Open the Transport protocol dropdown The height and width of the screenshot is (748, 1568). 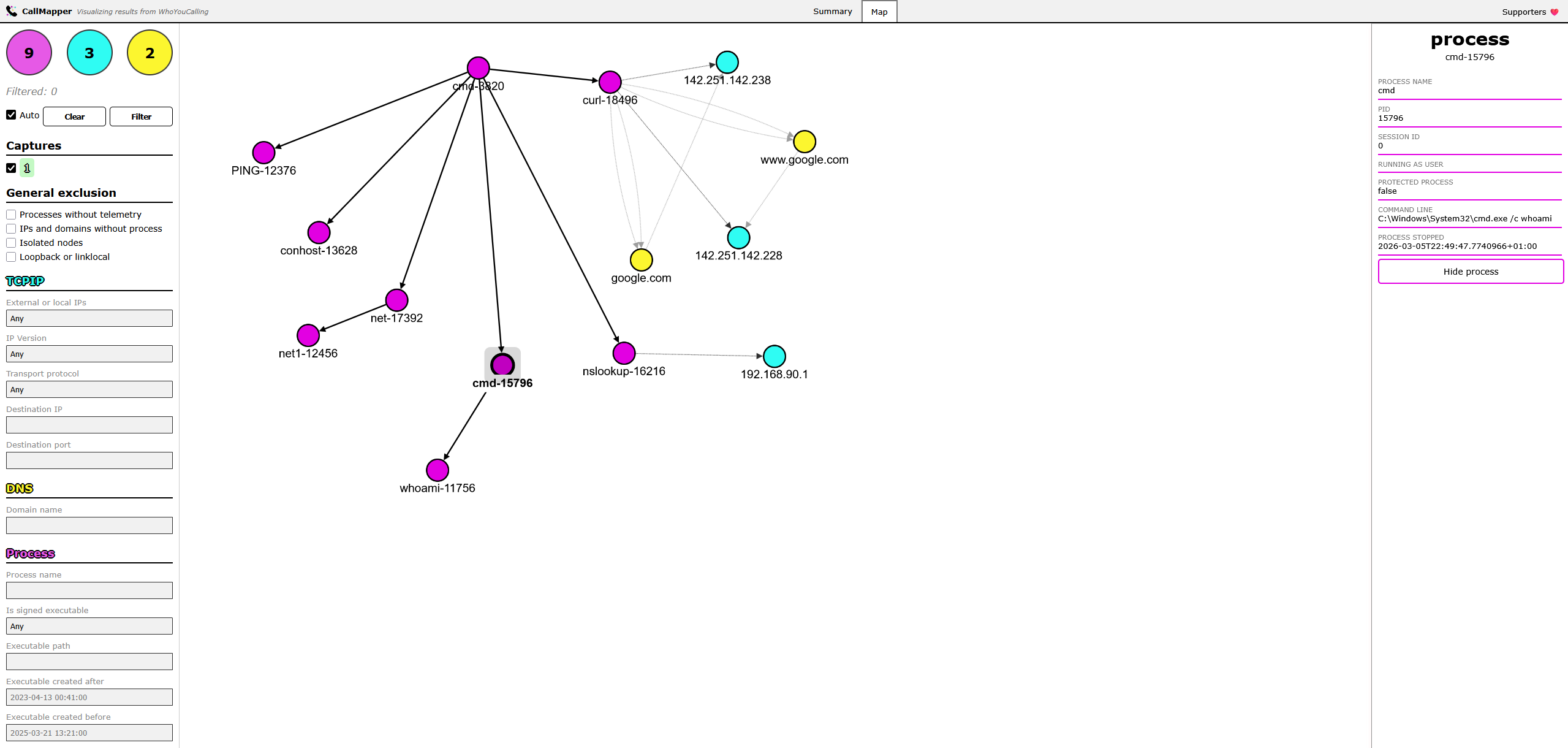coord(89,389)
